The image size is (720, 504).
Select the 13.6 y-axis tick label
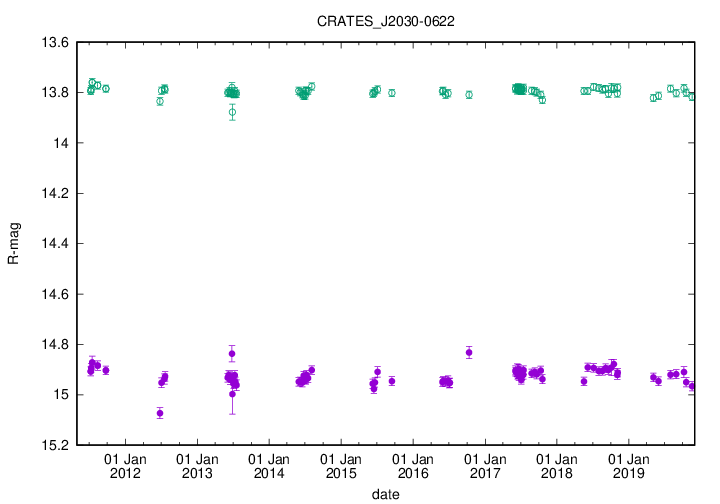pyautogui.click(x=56, y=43)
